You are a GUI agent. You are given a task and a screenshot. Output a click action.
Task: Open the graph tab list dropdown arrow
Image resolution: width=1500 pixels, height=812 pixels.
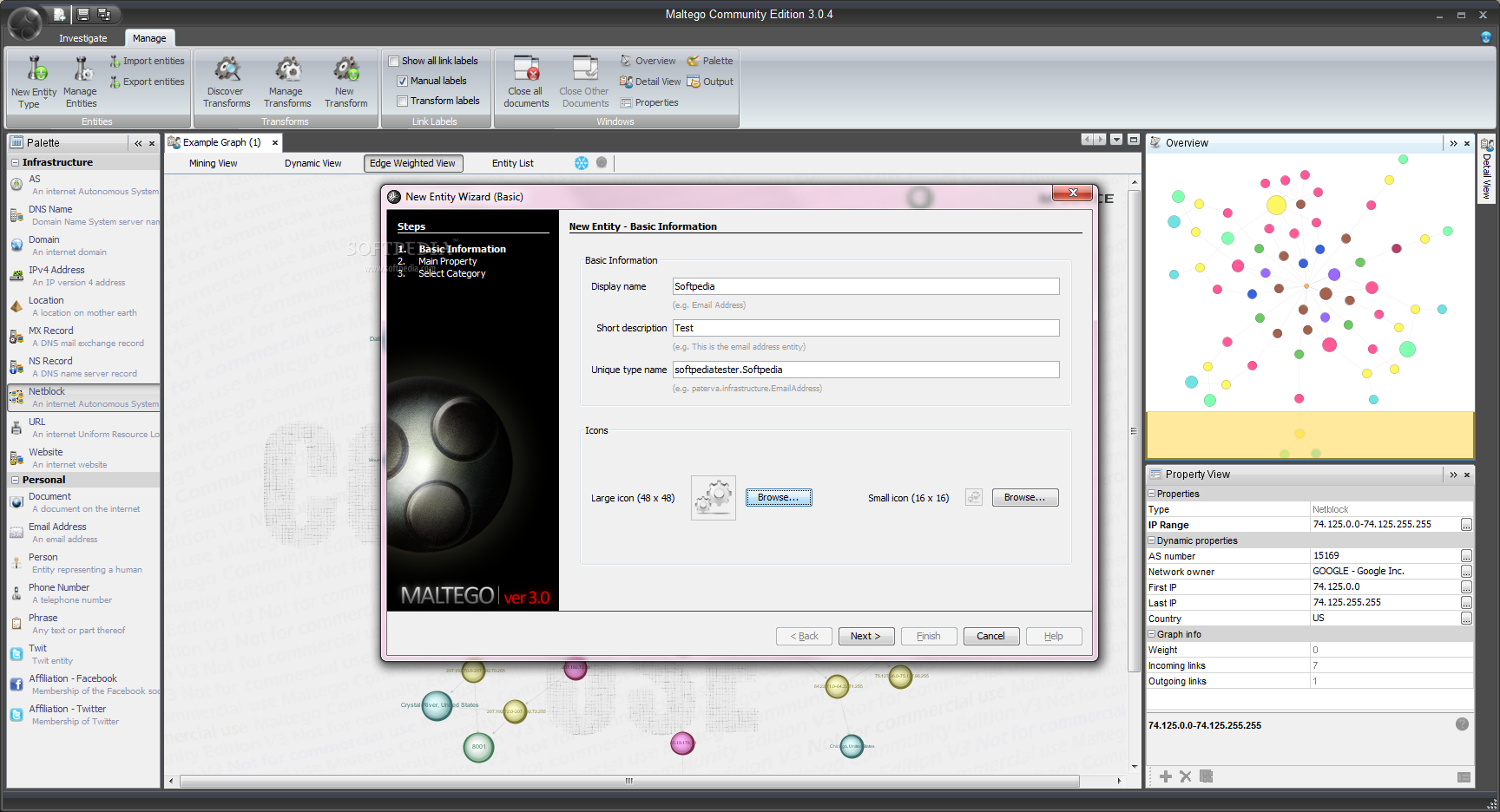click(1116, 140)
